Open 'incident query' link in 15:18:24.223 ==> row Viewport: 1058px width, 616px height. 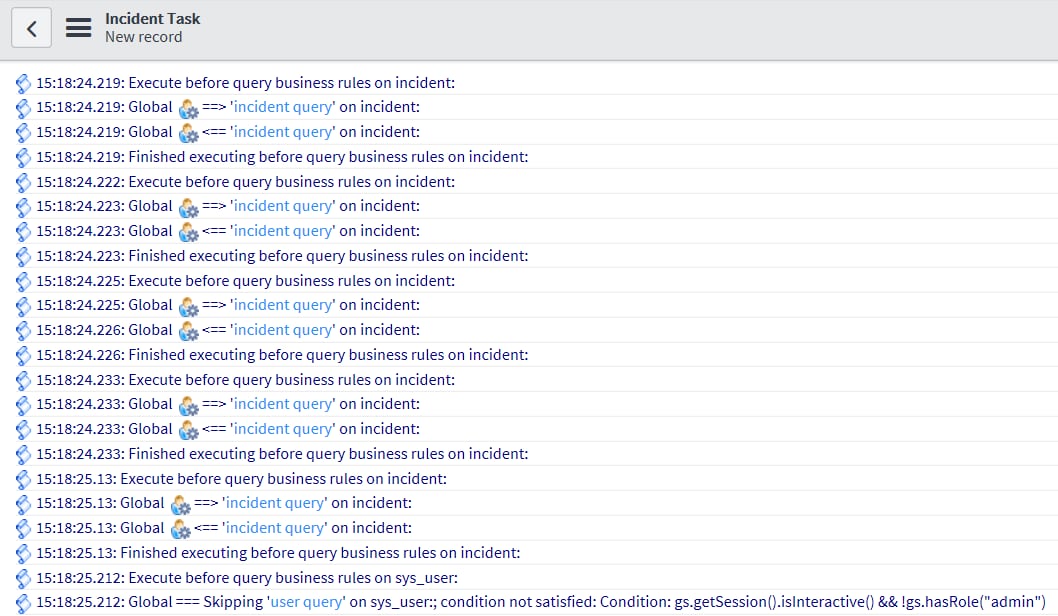click(x=283, y=206)
